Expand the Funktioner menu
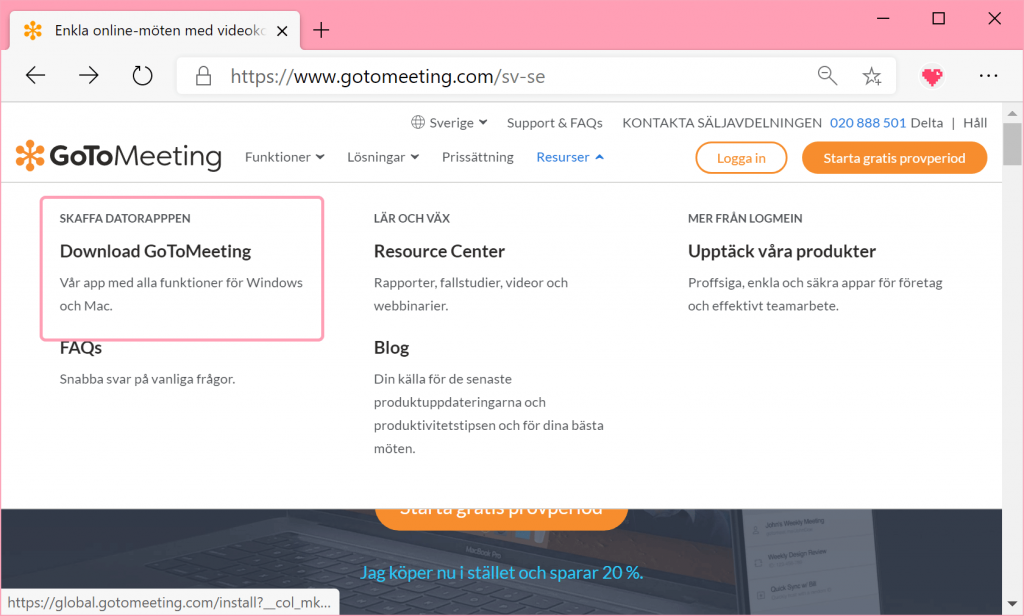 point(284,157)
